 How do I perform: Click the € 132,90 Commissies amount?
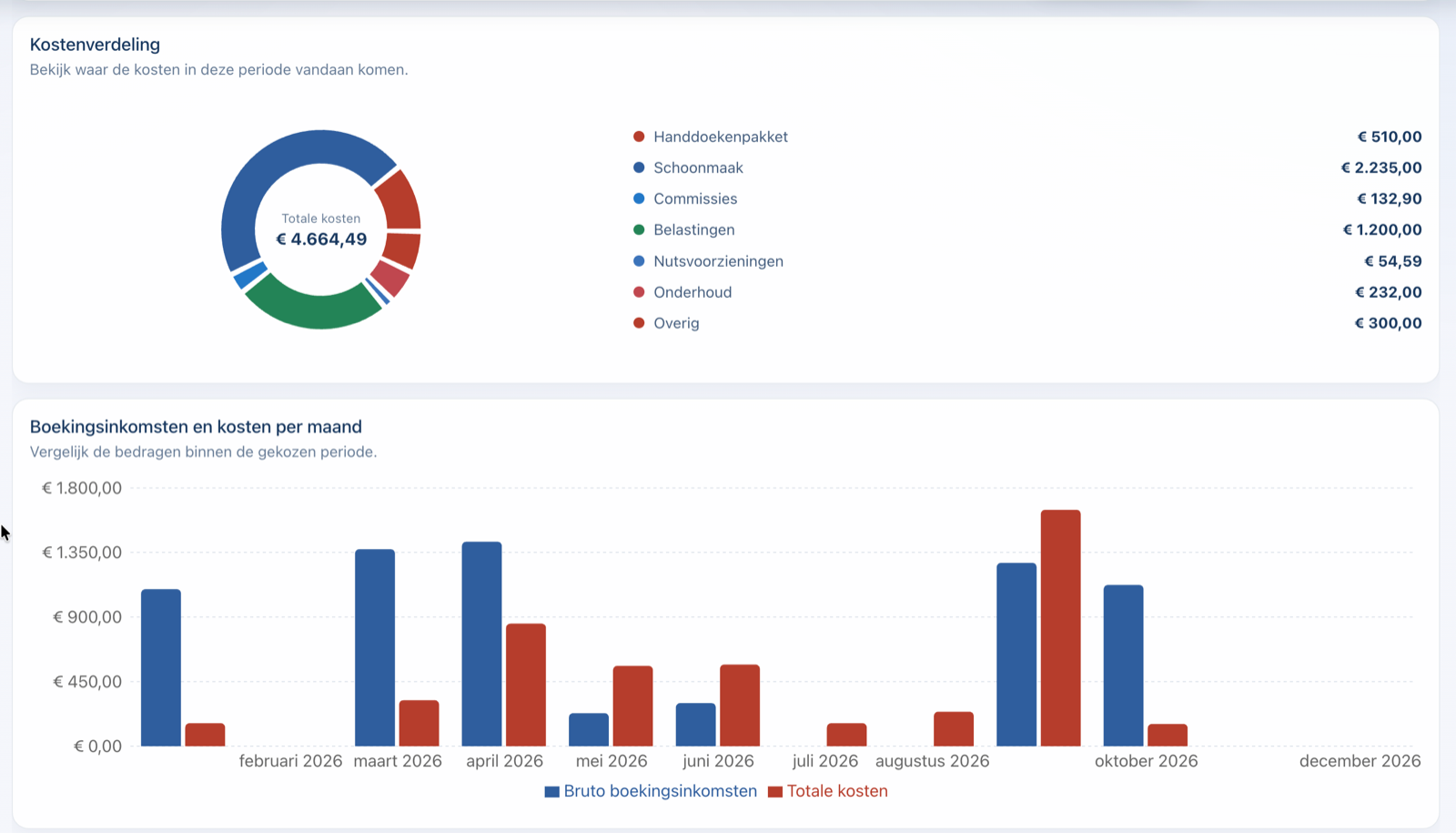pos(1390,198)
